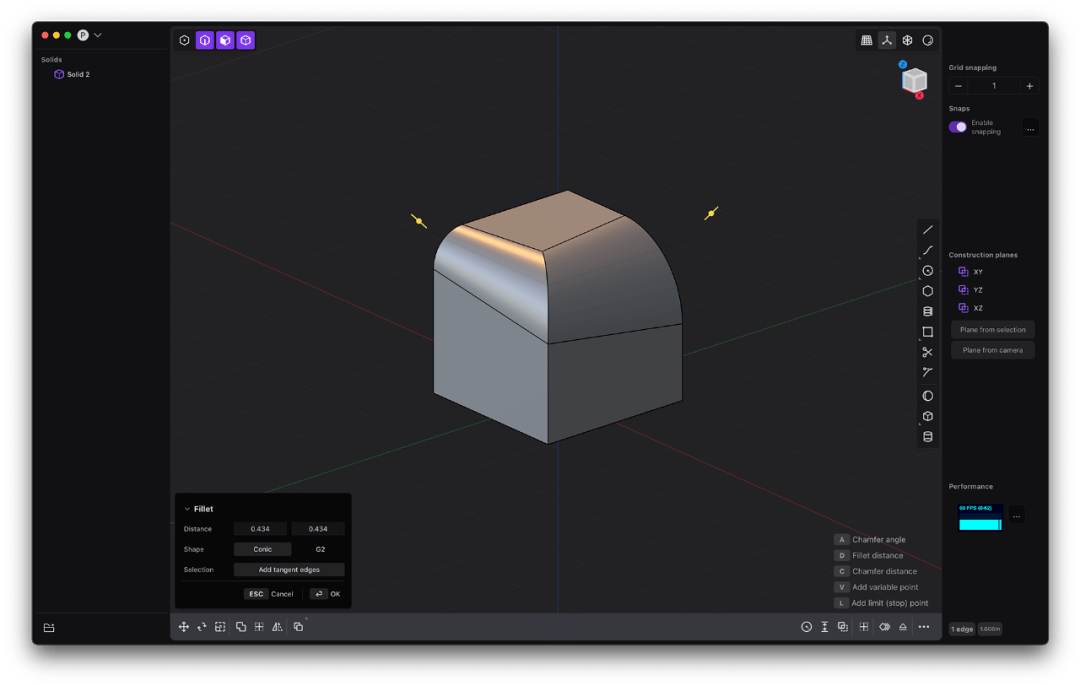Toggle the Enable snapping switch
This screenshot has height=686, width=1080.
pyautogui.click(x=958, y=127)
